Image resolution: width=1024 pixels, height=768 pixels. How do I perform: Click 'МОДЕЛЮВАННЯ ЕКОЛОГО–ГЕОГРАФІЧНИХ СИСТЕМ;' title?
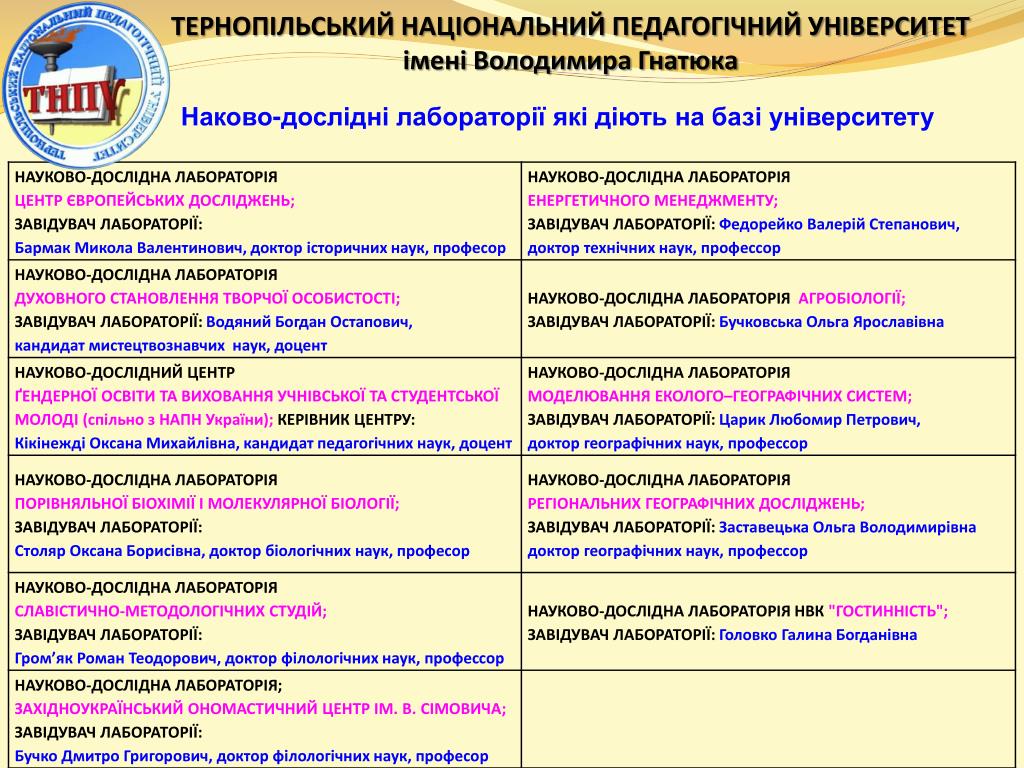(x=720, y=396)
